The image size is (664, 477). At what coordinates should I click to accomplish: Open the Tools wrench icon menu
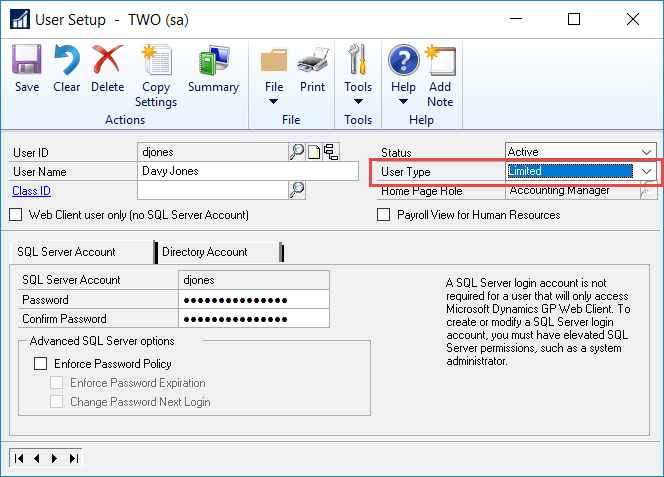coord(357,59)
